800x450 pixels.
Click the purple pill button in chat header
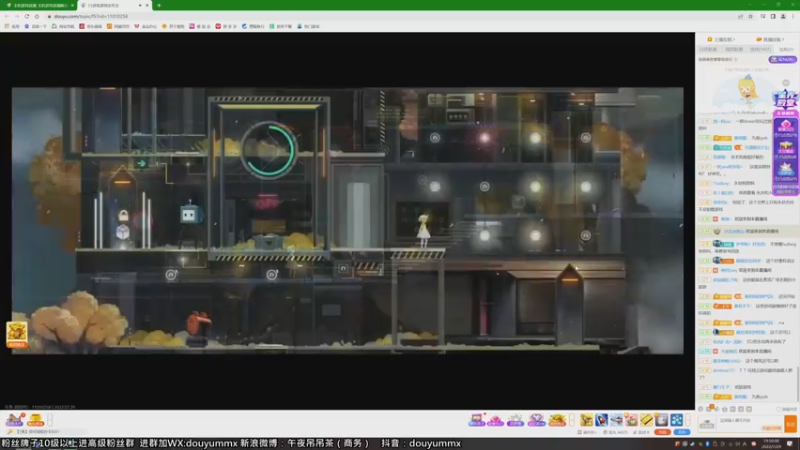click(x=783, y=60)
